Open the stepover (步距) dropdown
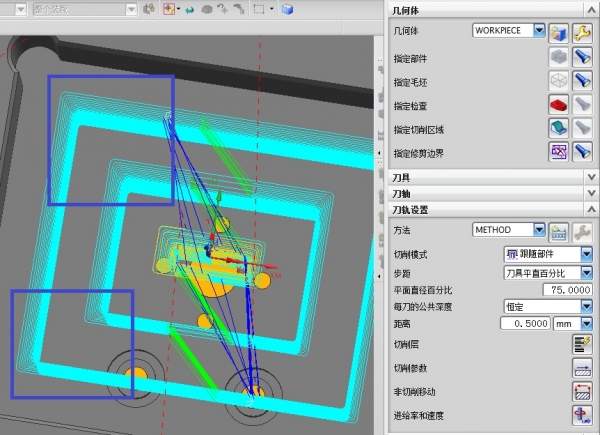600x435 pixels. (587, 273)
